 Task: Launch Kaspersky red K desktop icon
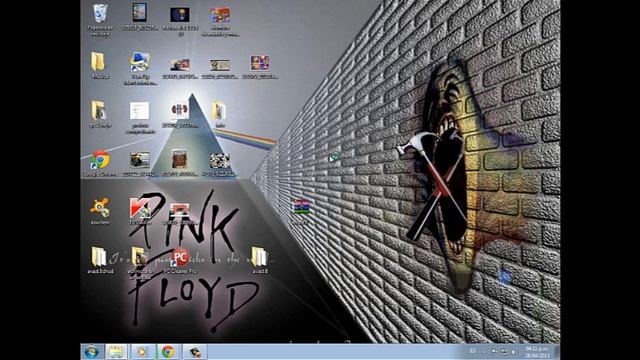pyautogui.click(x=140, y=211)
